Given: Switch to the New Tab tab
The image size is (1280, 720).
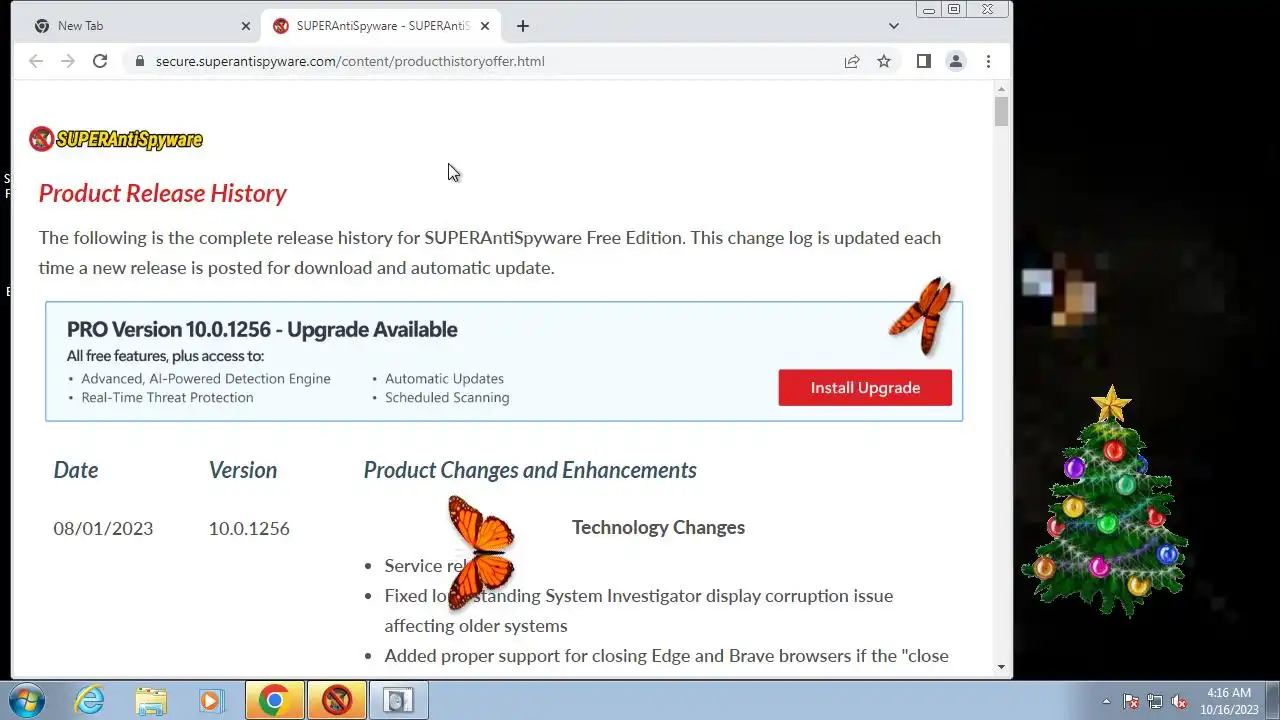Looking at the screenshot, I should [140, 26].
